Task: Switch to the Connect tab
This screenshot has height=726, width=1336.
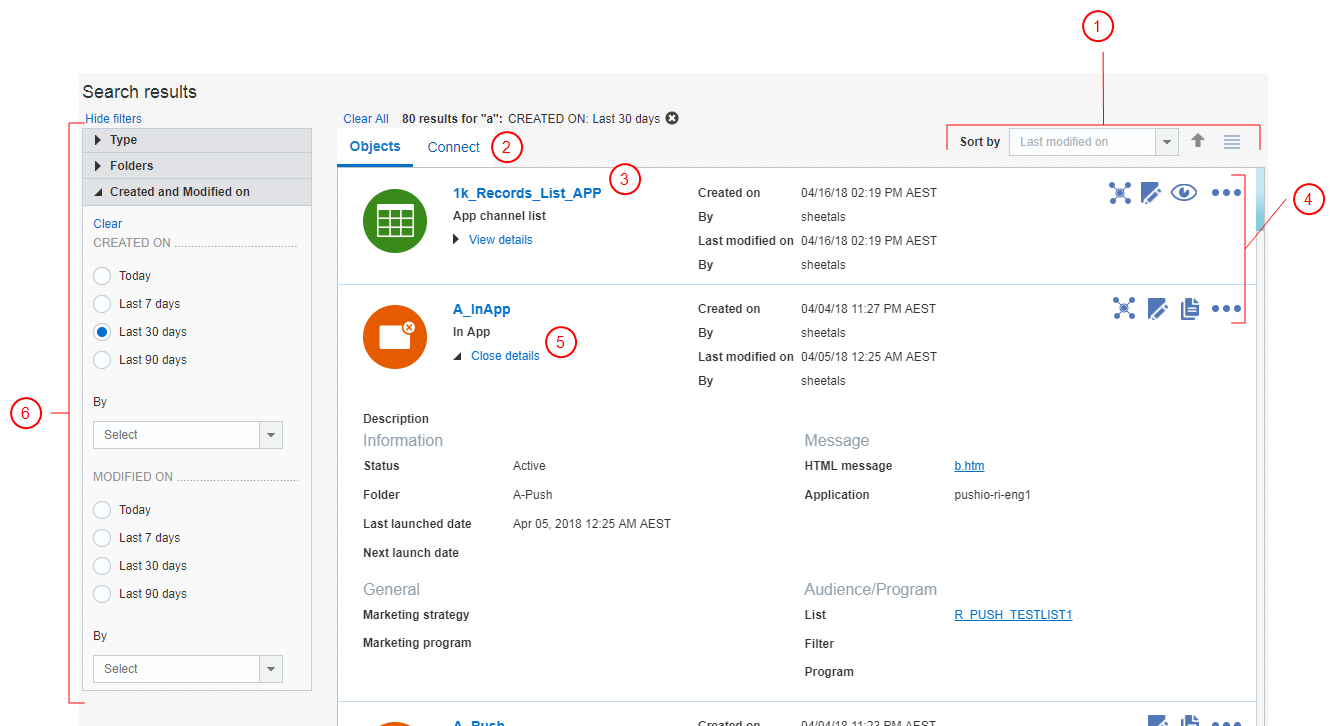Action: [453, 146]
